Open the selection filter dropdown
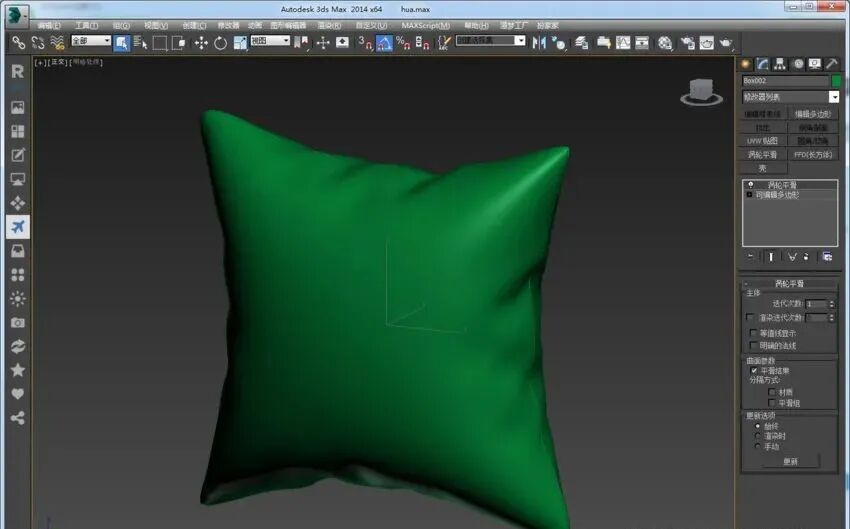Viewport: 850px width, 529px height. pyautogui.click(x=91, y=41)
